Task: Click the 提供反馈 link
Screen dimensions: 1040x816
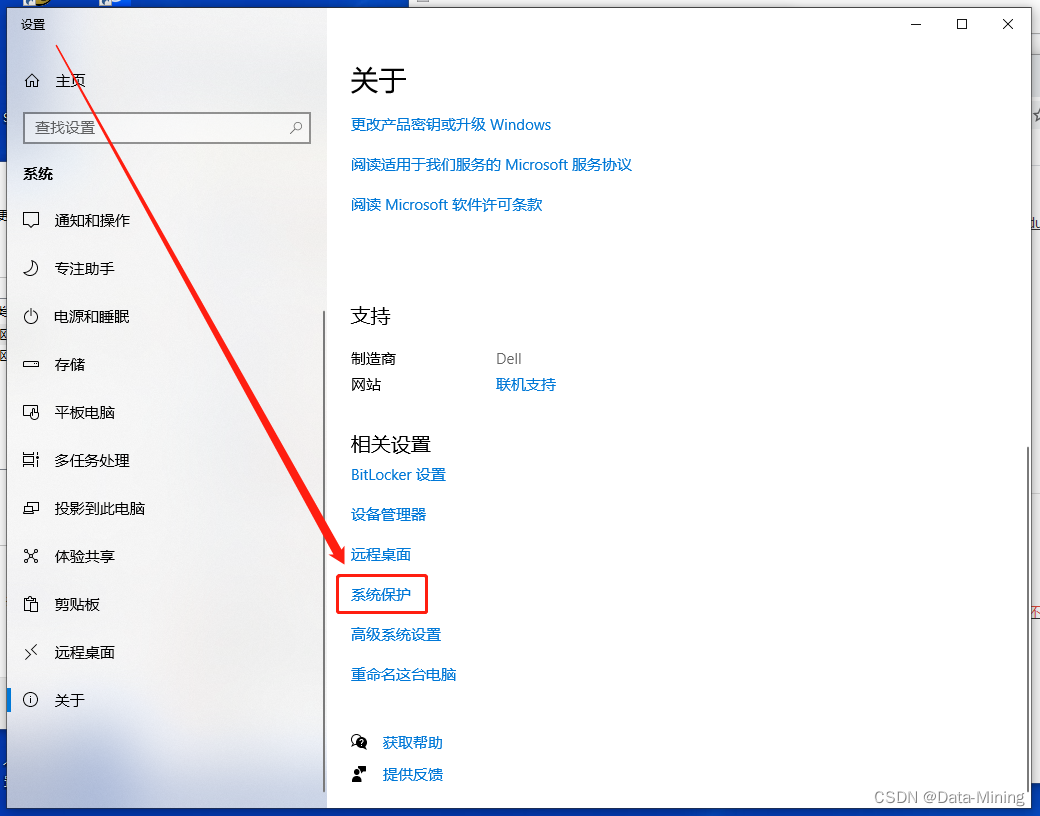Action: (x=413, y=774)
